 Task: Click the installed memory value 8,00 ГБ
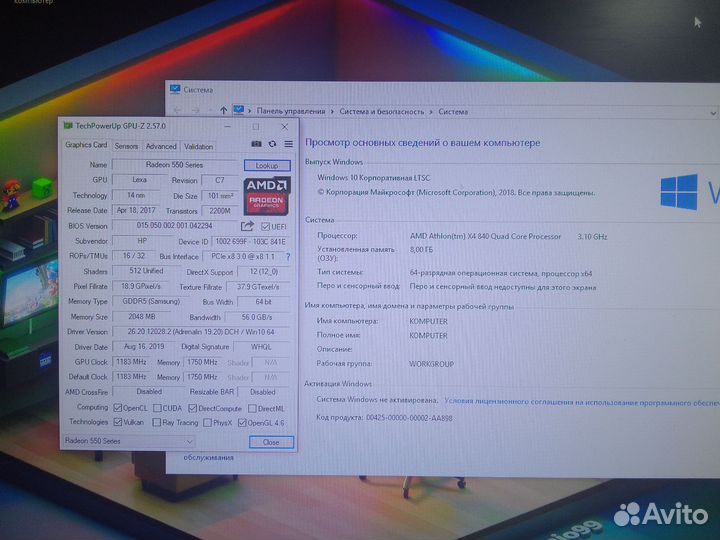click(421, 249)
